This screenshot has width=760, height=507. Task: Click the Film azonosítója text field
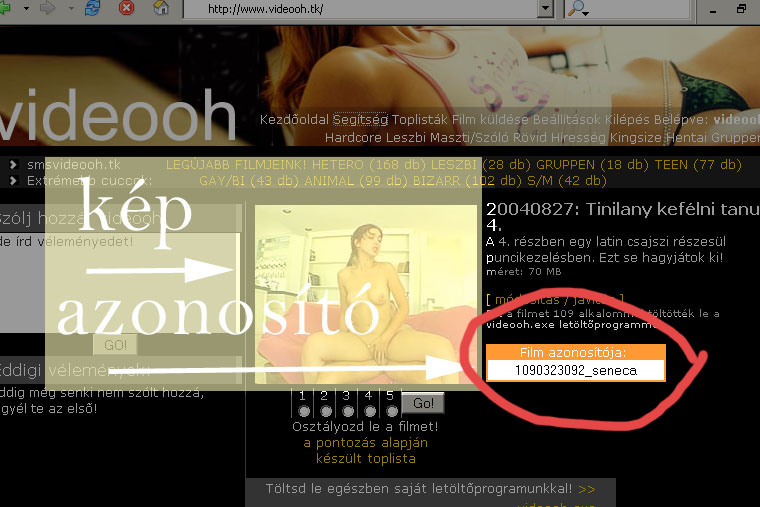pyautogui.click(x=575, y=370)
